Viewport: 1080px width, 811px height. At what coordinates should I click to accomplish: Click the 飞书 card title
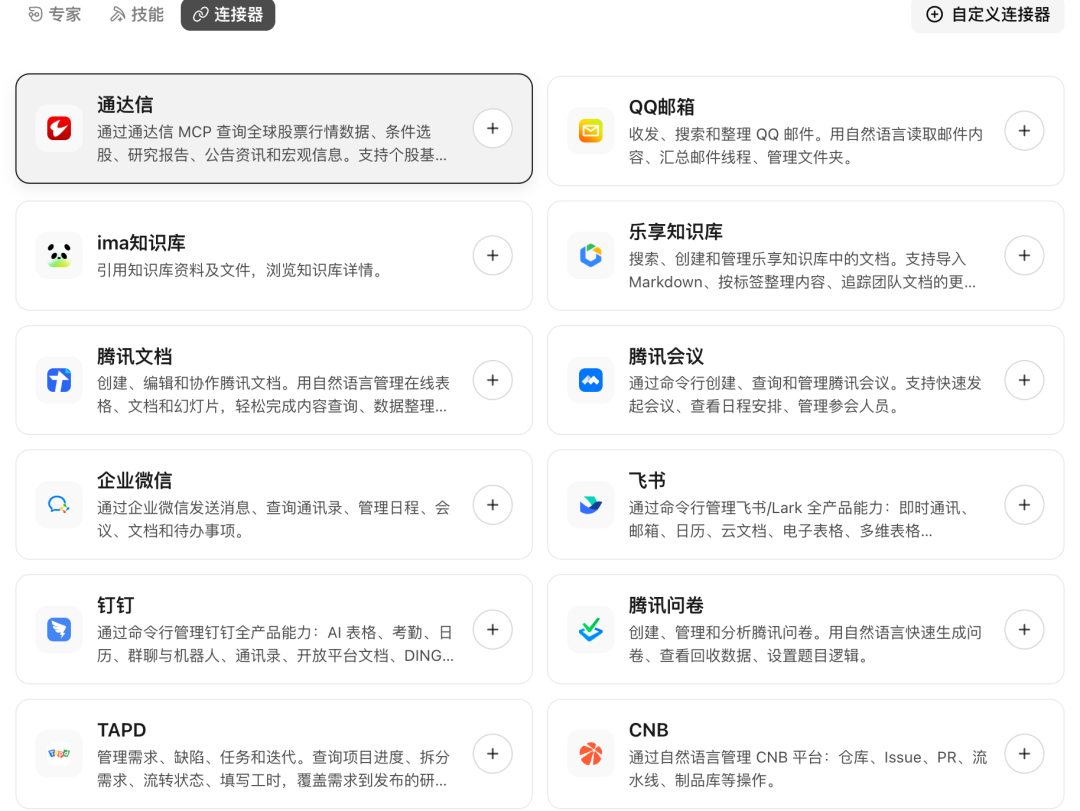pos(647,481)
